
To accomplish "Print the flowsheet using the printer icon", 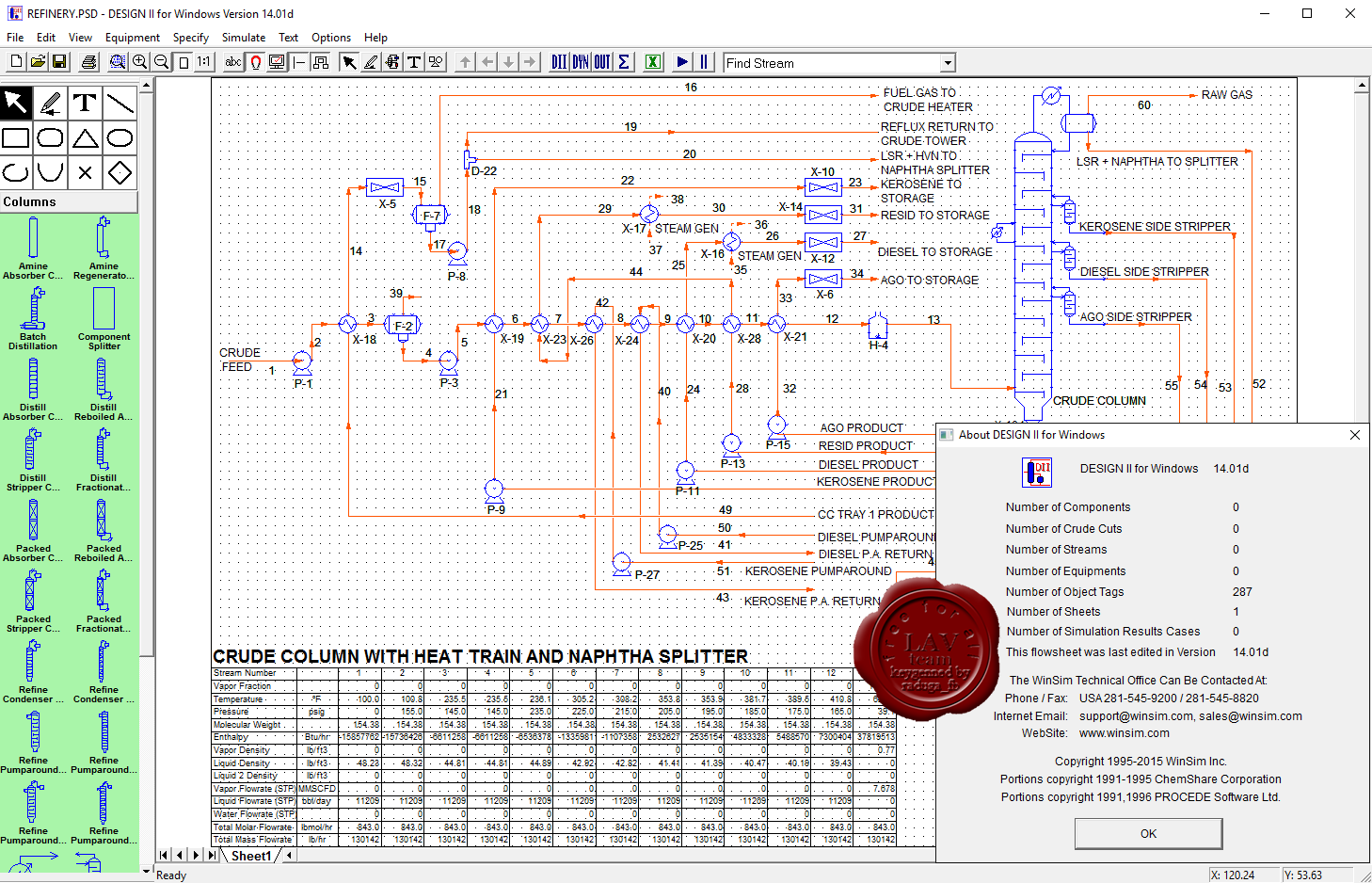I will tap(89, 62).
